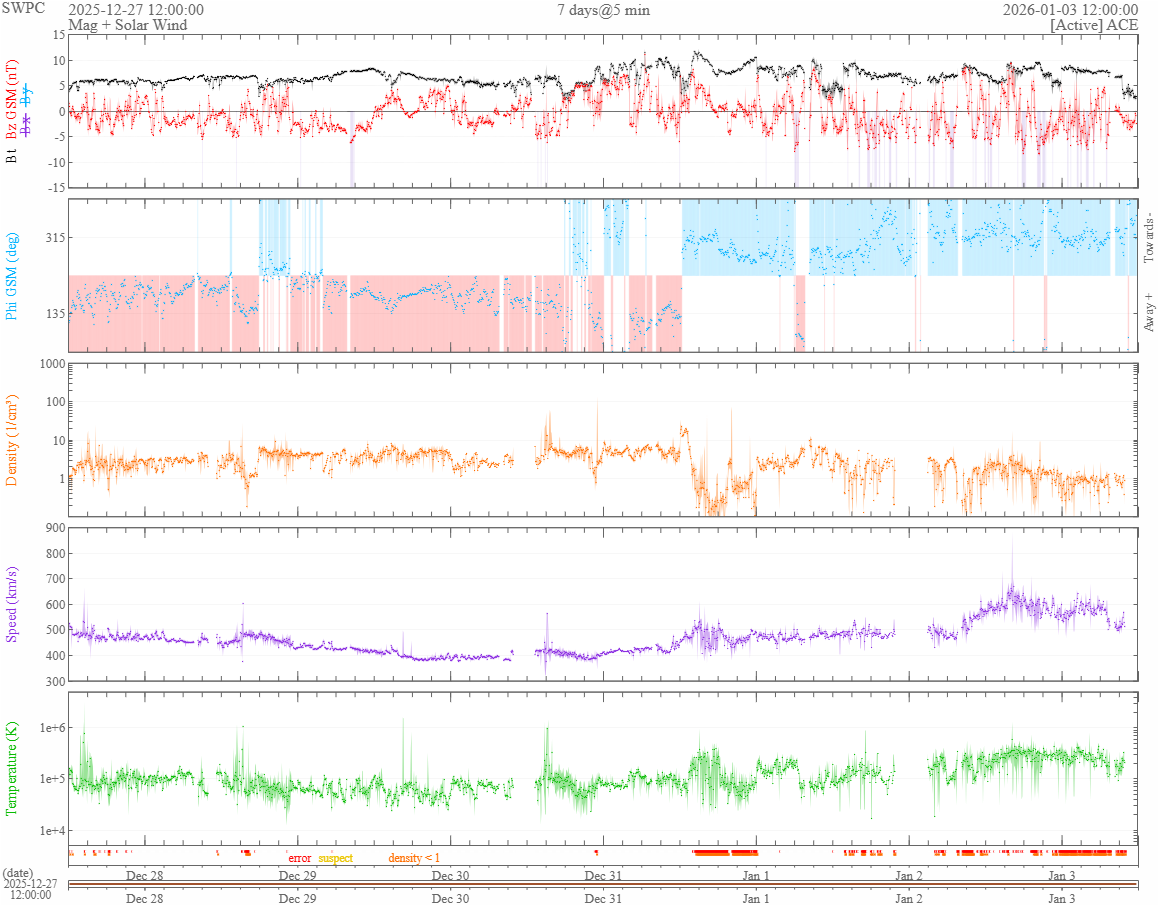Click the 15 tick on the Bz axis
This screenshot has height=905, width=1158.
[58, 35]
